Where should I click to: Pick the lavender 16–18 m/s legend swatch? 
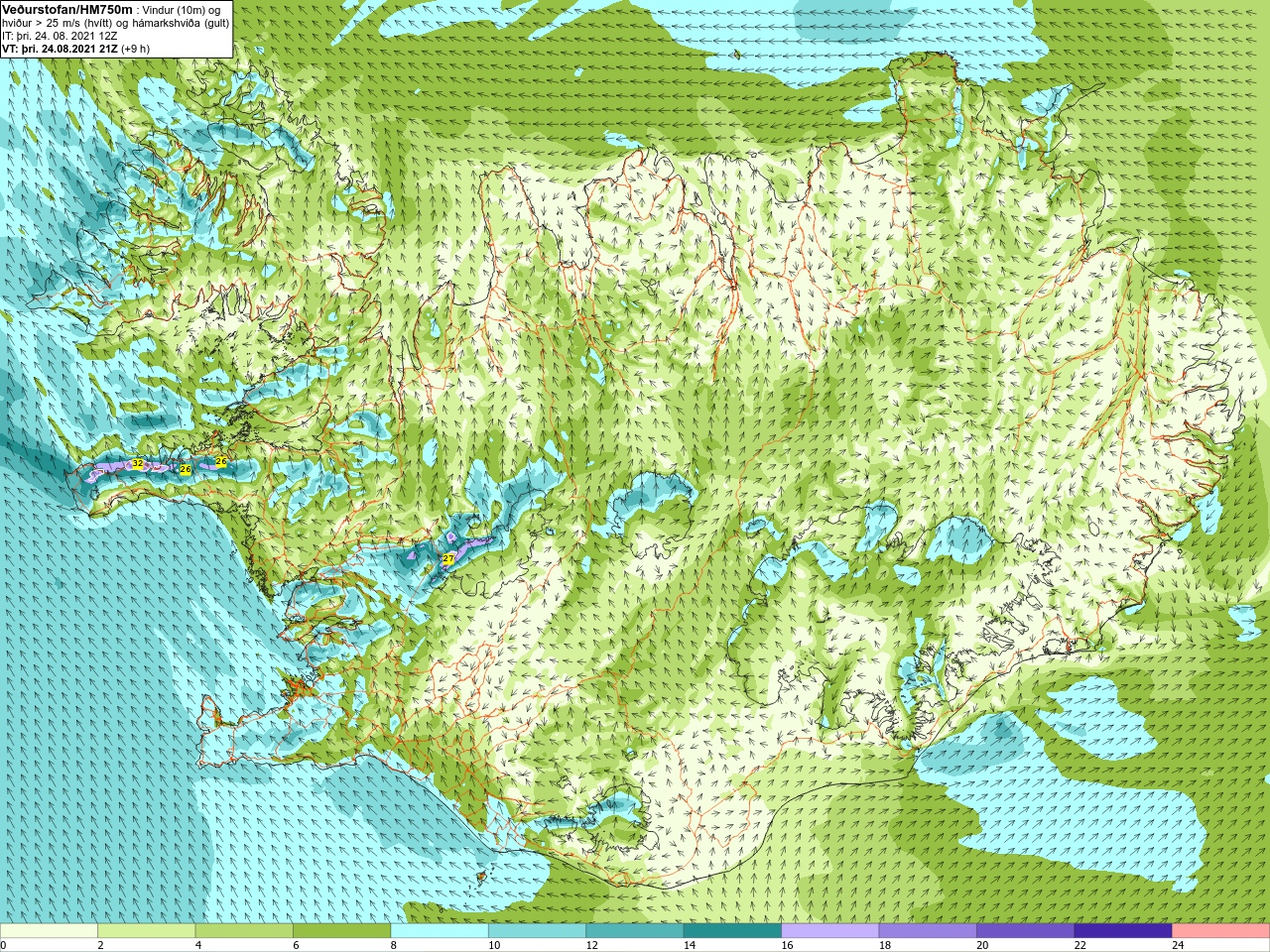[830, 931]
